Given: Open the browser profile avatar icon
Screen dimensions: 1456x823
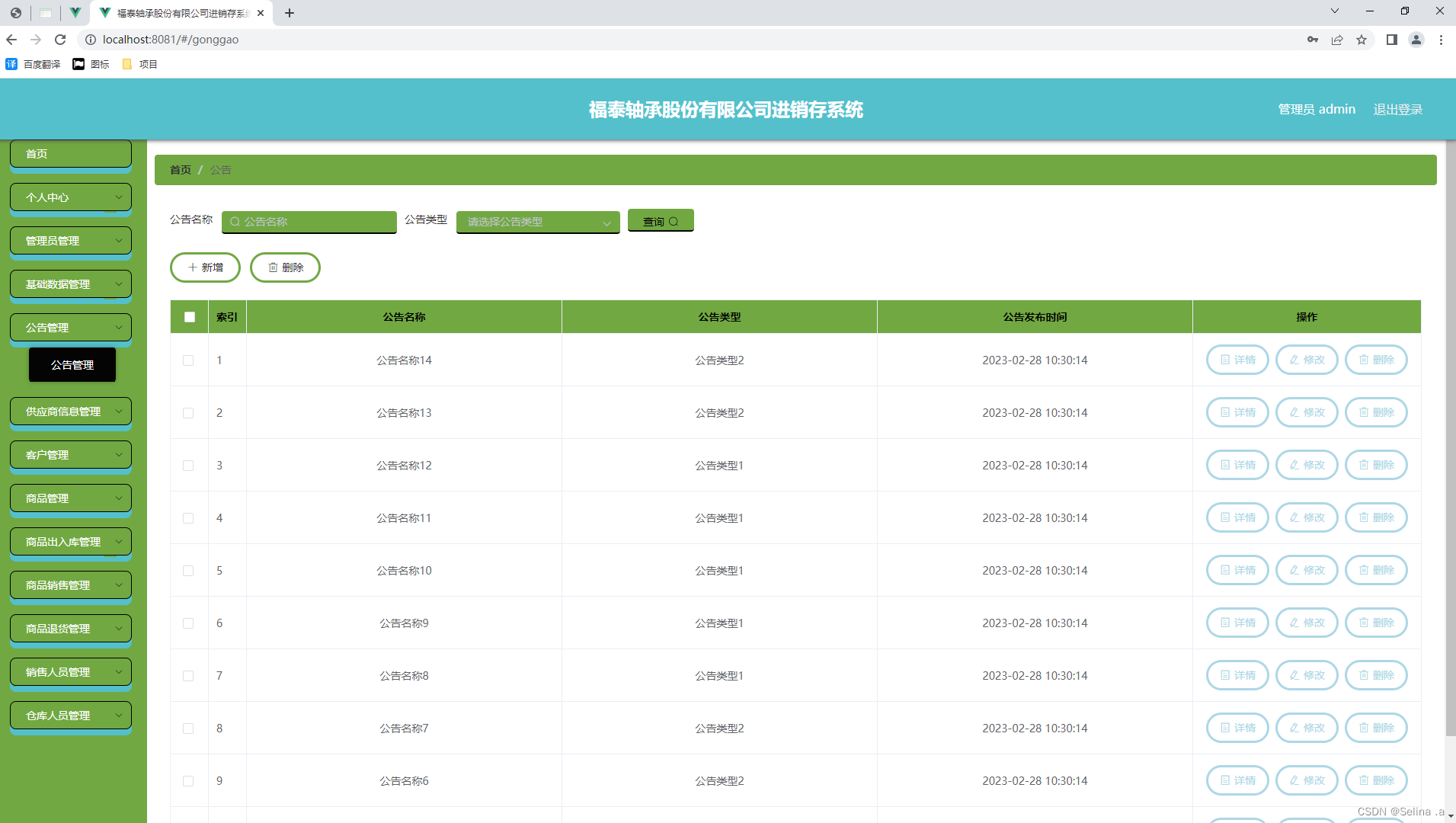Looking at the screenshot, I should pyautogui.click(x=1416, y=40).
